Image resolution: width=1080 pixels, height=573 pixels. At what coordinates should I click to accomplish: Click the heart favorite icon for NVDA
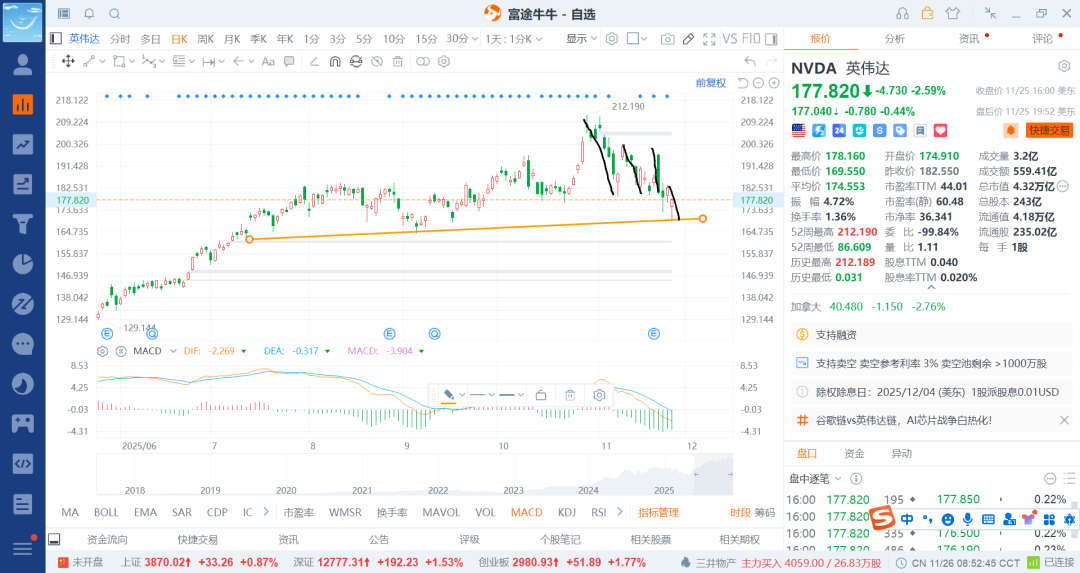click(x=940, y=130)
